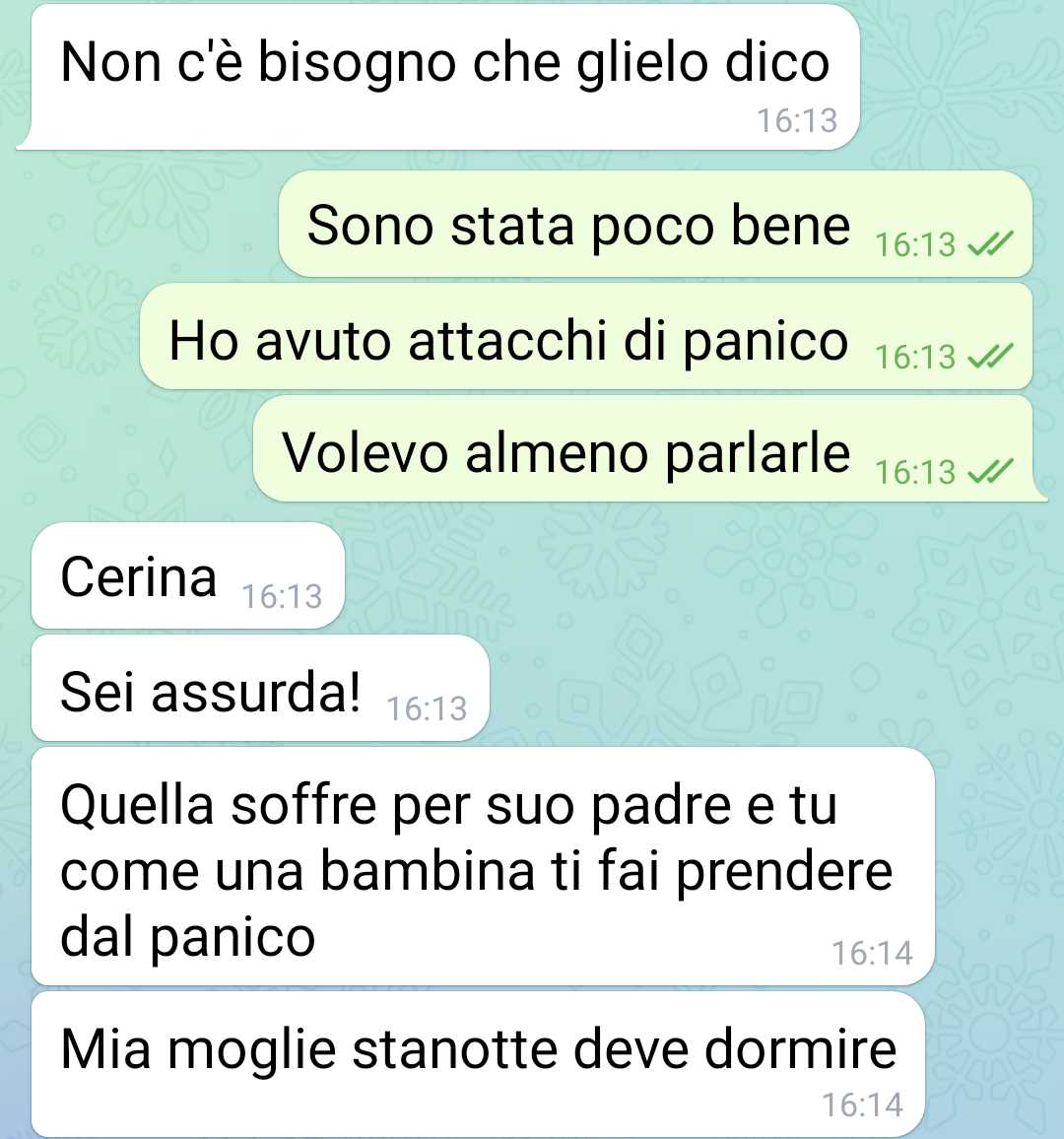Tap the read ticks beside 'Volevo almeno parlarle'
The width and height of the screenshot is (1064, 1139).
click(990, 472)
